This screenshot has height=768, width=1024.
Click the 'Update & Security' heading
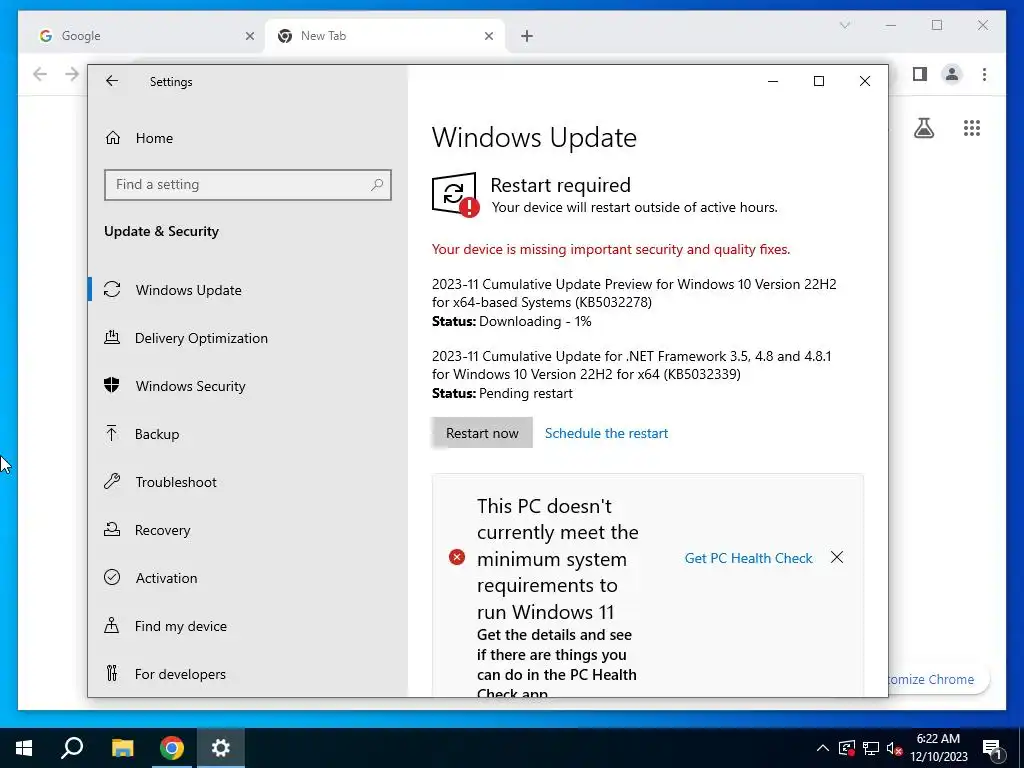[161, 231]
